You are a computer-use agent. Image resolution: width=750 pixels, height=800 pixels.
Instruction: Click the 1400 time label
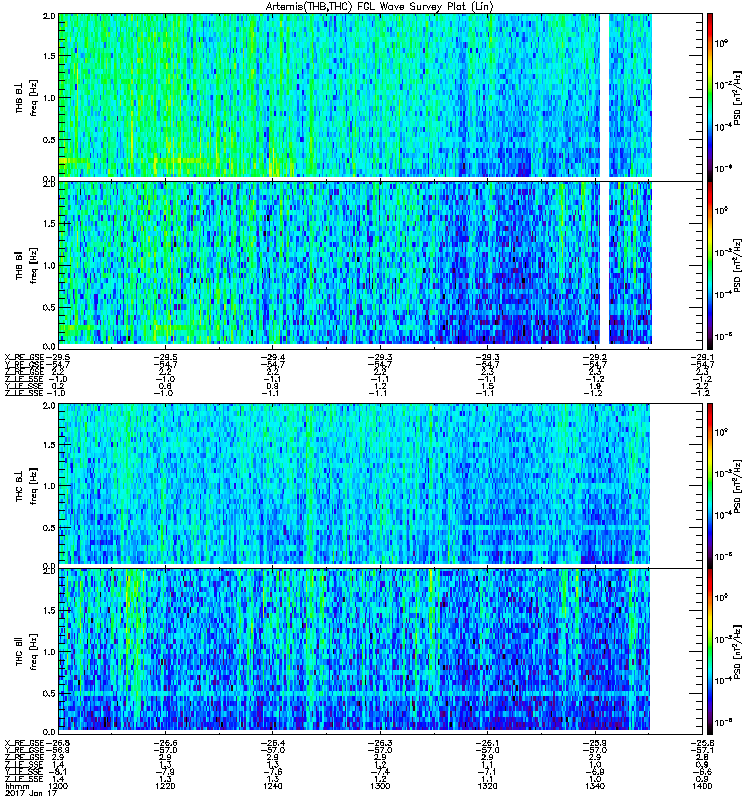coord(702,786)
